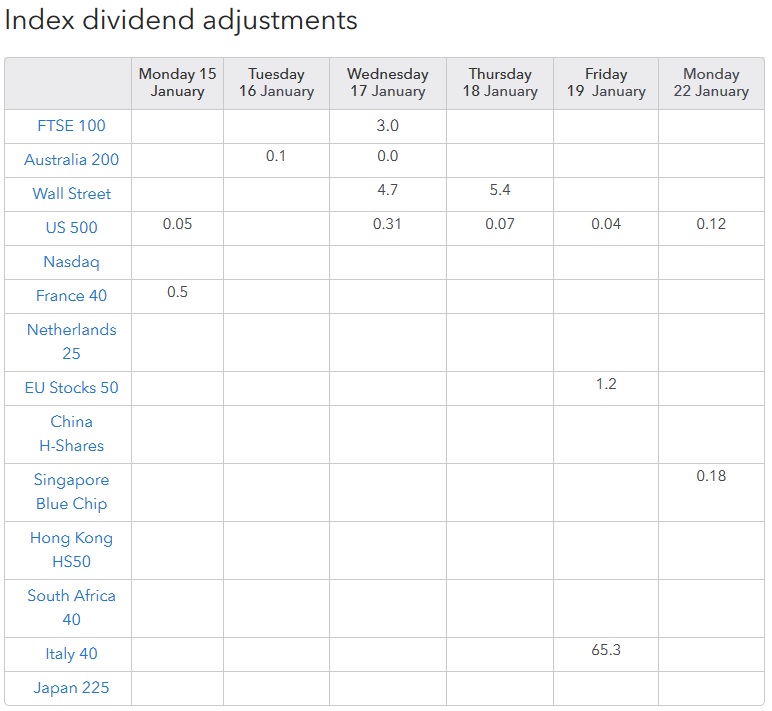
Task: Click the Index dividend adjustments heading
Action: 181,21
